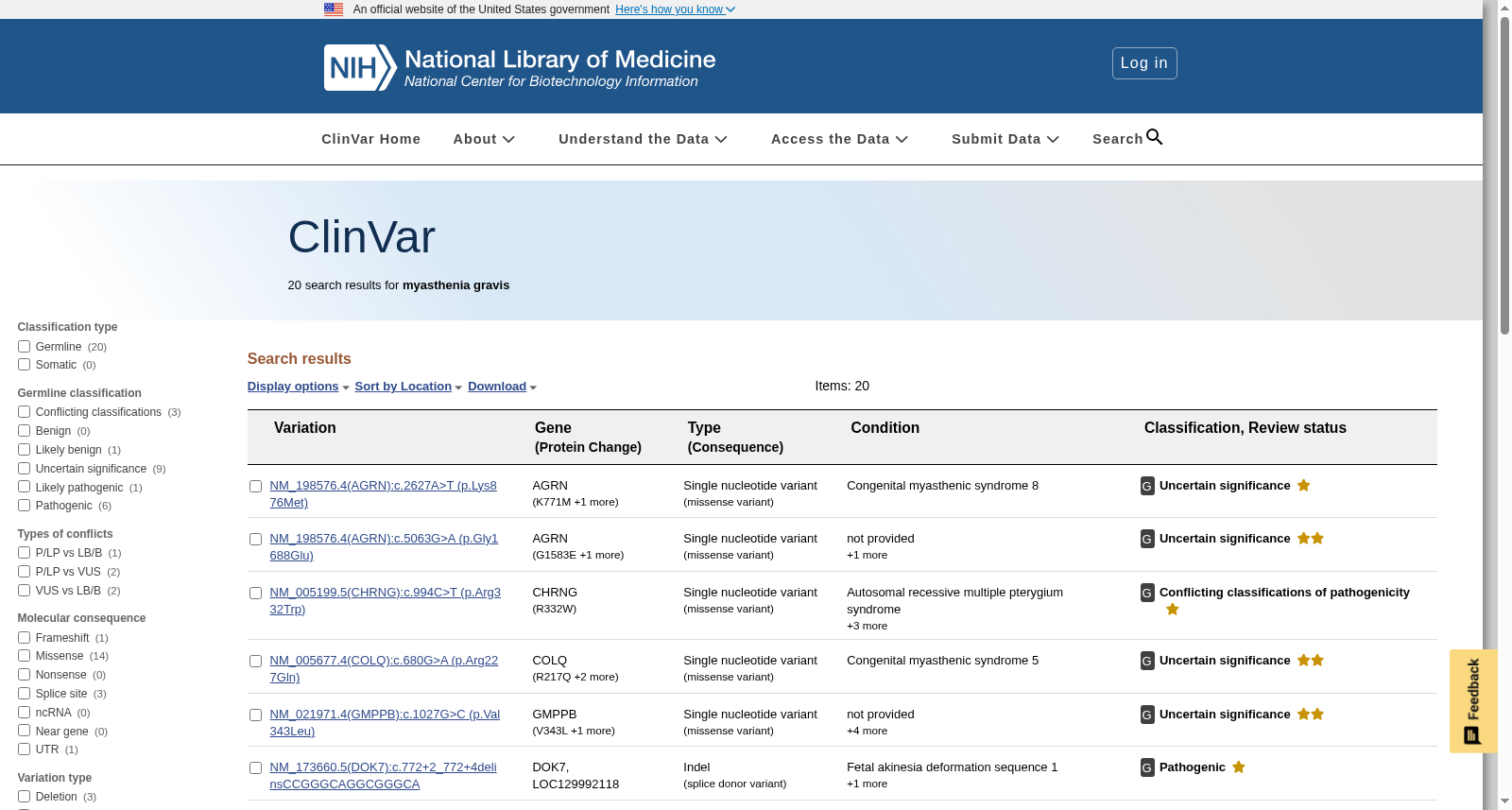1512x810 pixels.
Task: Select the DOK7 variant row checkbox
Action: click(x=255, y=768)
